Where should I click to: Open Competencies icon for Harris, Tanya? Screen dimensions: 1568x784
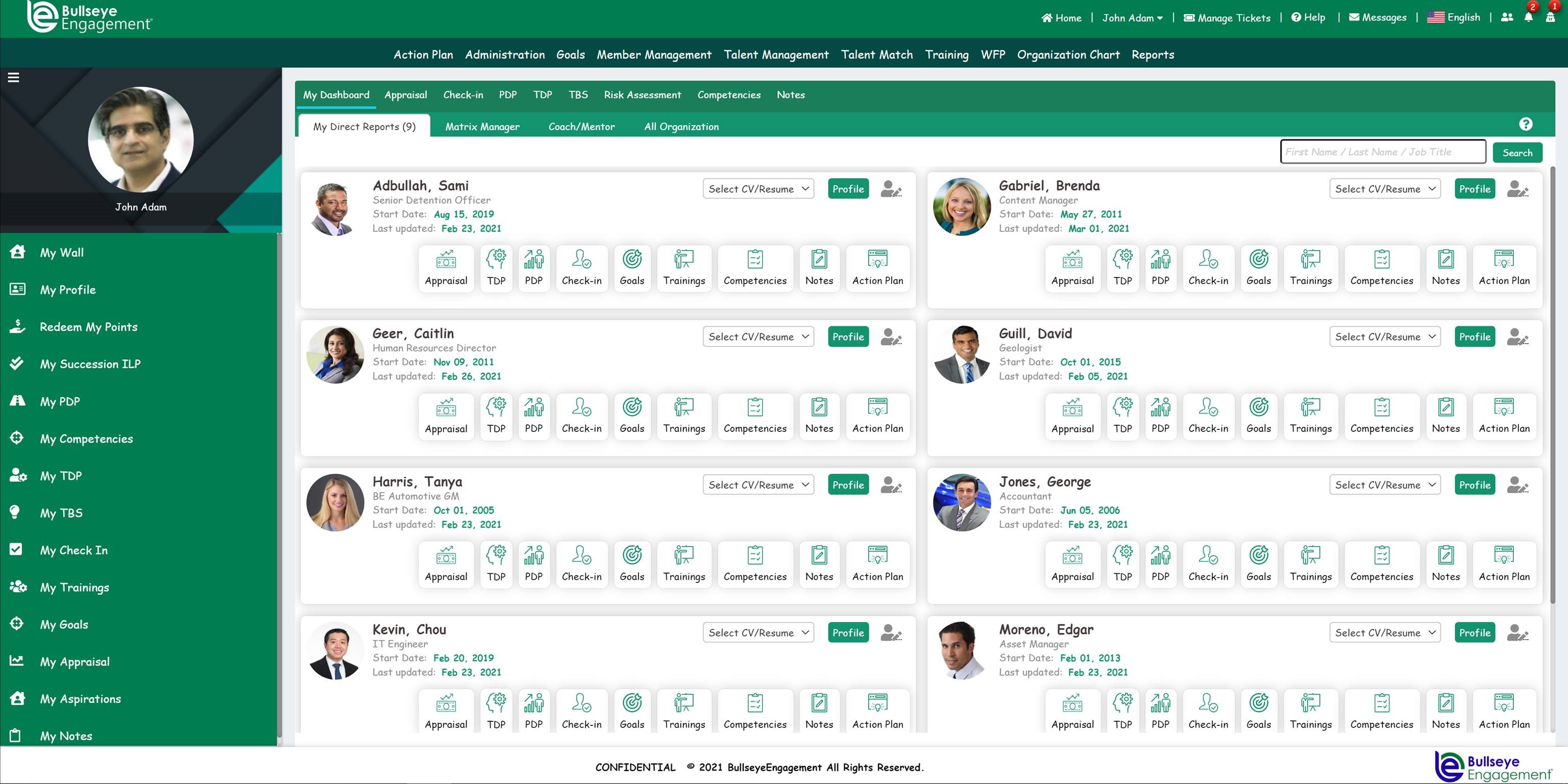[755, 563]
